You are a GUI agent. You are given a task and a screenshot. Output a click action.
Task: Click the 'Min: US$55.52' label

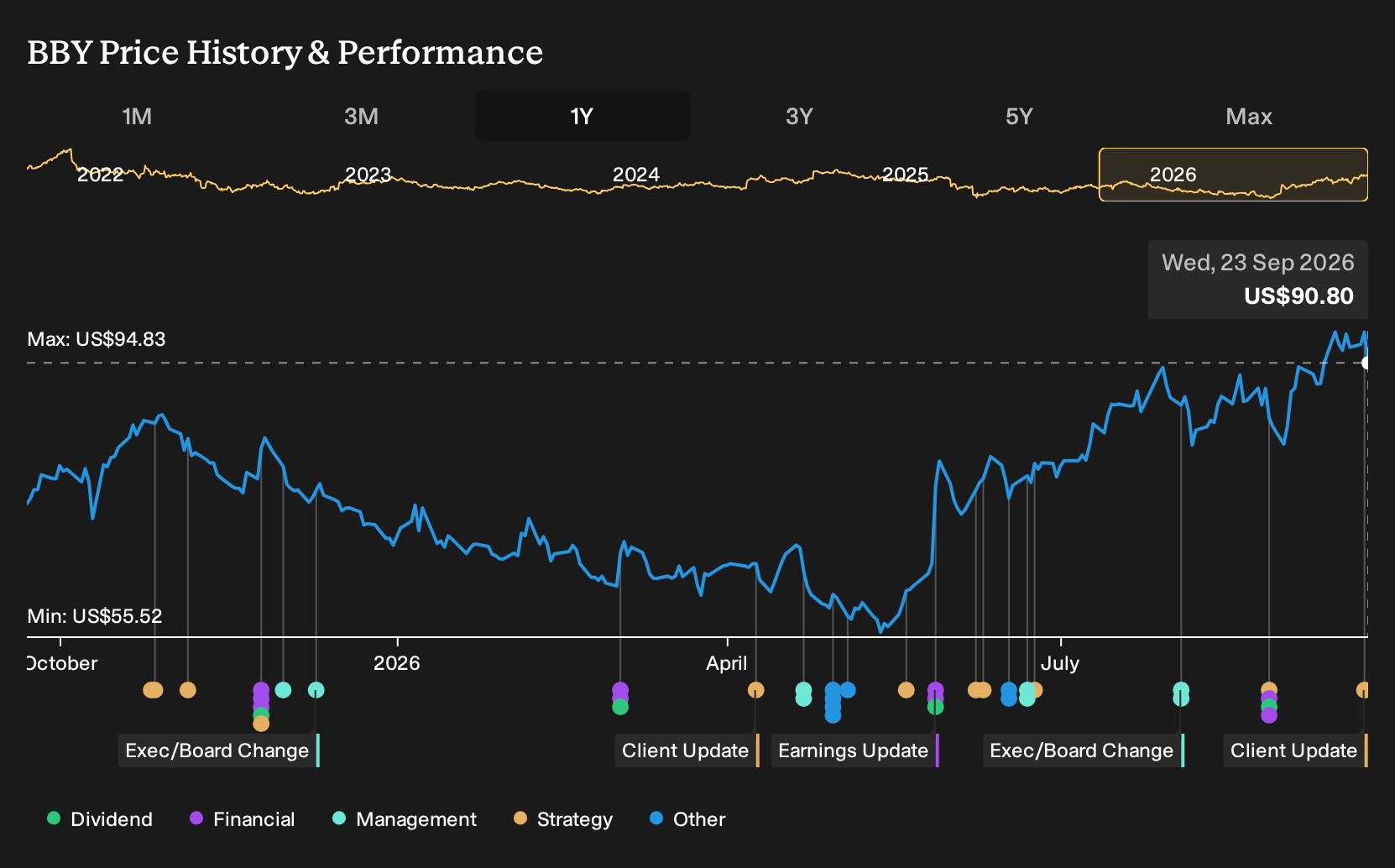[95, 616]
